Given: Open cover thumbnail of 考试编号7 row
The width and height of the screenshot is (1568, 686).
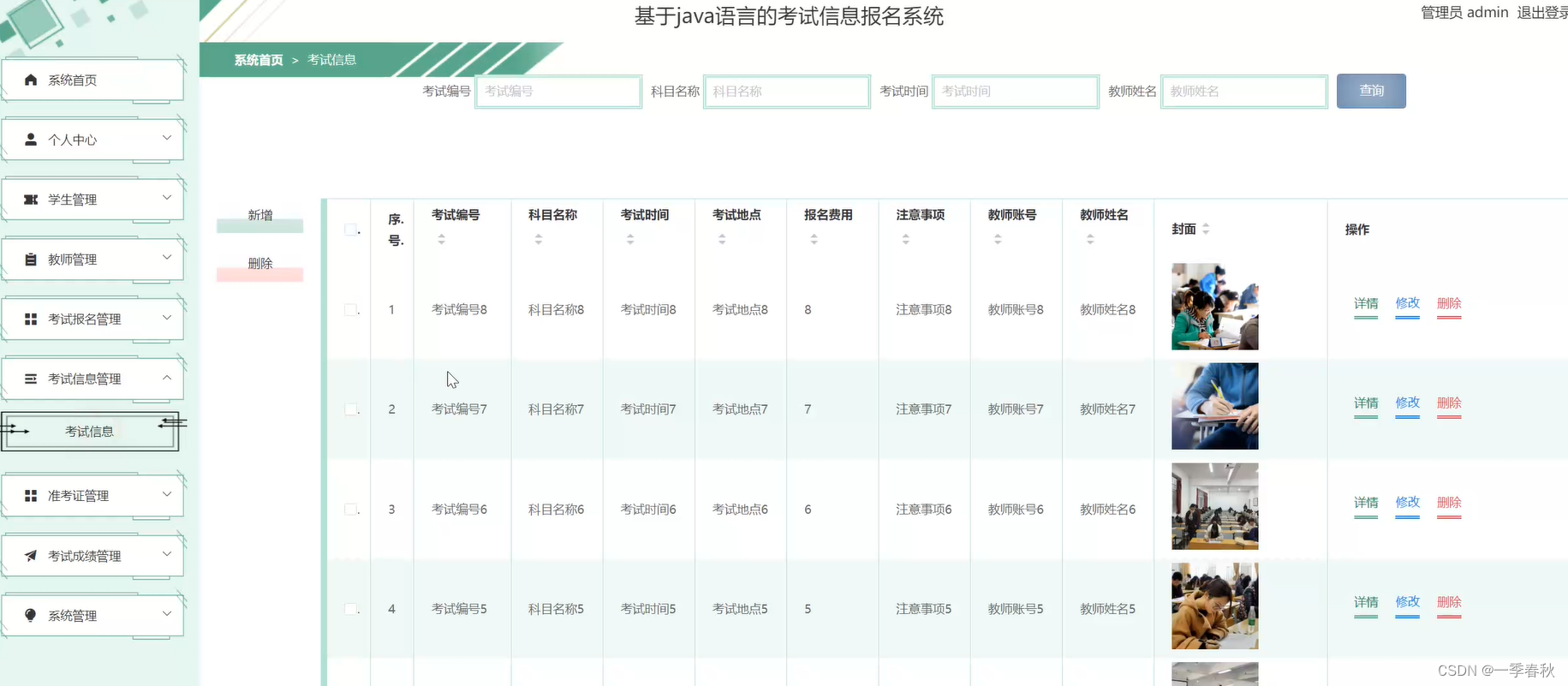Looking at the screenshot, I should click(1214, 406).
